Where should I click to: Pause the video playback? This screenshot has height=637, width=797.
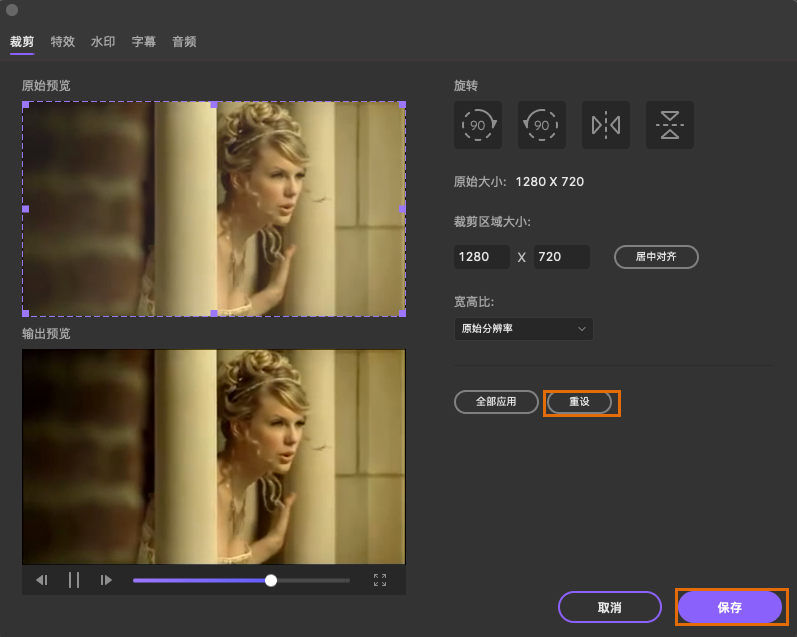(x=74, y=580)
